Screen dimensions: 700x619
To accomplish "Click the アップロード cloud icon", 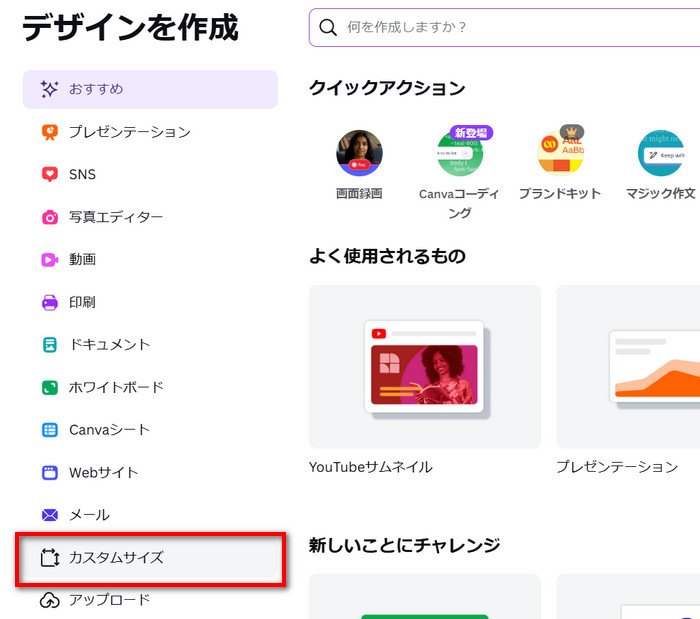I will click(x=49, y=600).
